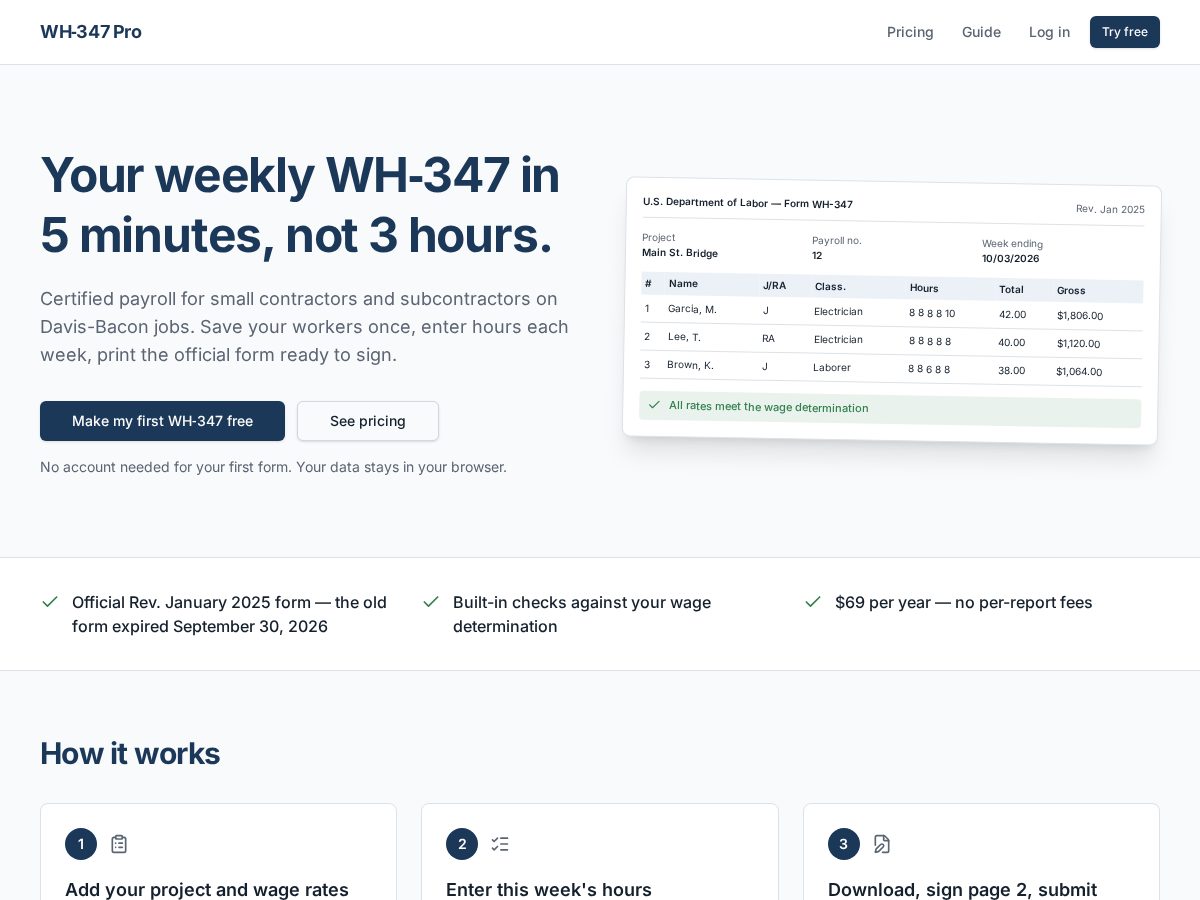Viewport: 1200px width, 900px height.
Task: Click the main headline about 5 minutes
Action: pyautogui.click(x=300, y=204)
